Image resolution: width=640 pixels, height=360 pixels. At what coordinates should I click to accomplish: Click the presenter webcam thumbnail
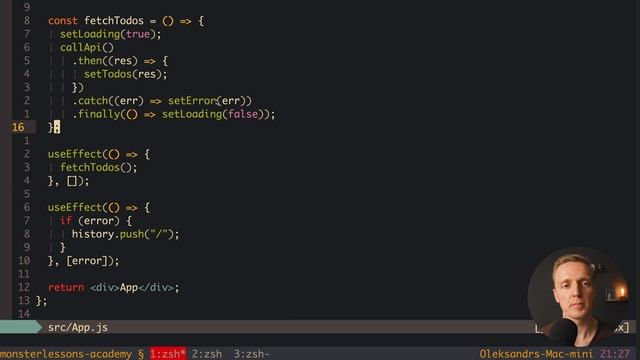579,296
